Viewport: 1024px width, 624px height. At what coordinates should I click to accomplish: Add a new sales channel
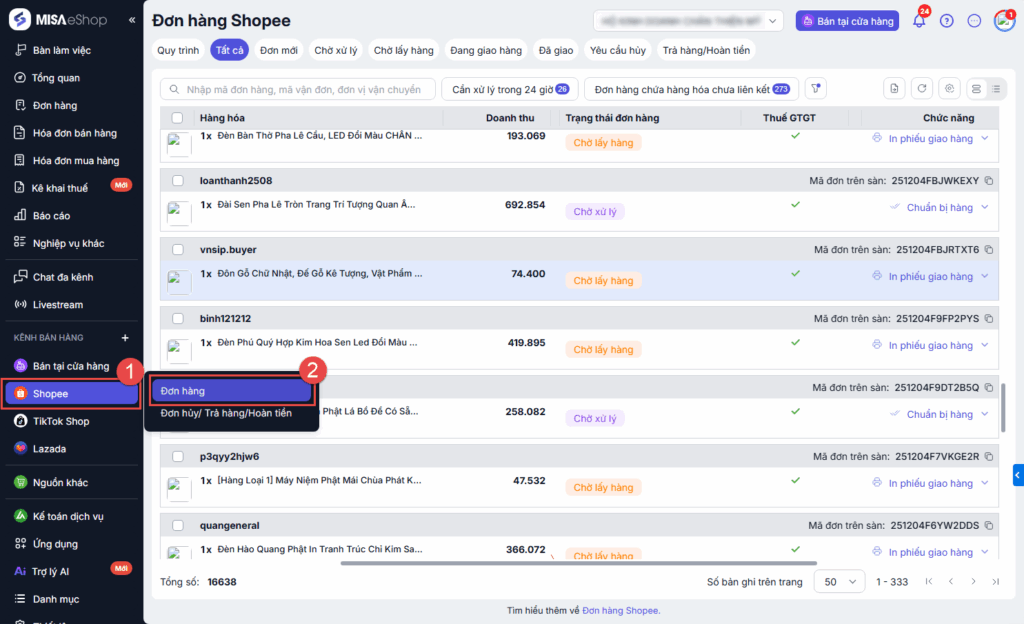tap(125, 338)
